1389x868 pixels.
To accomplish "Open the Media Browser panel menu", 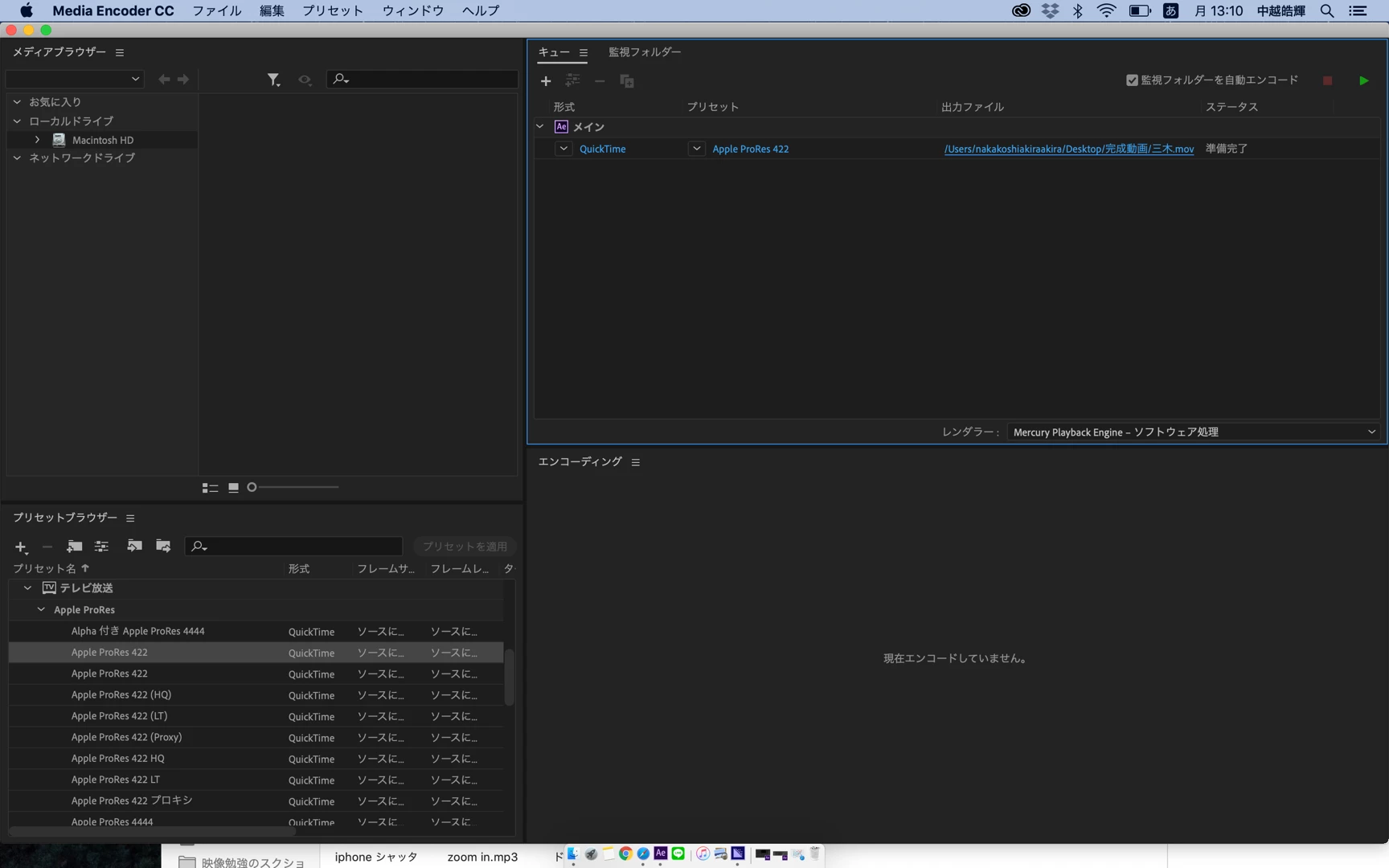I will pyautogui.click(x=120, y=53).
